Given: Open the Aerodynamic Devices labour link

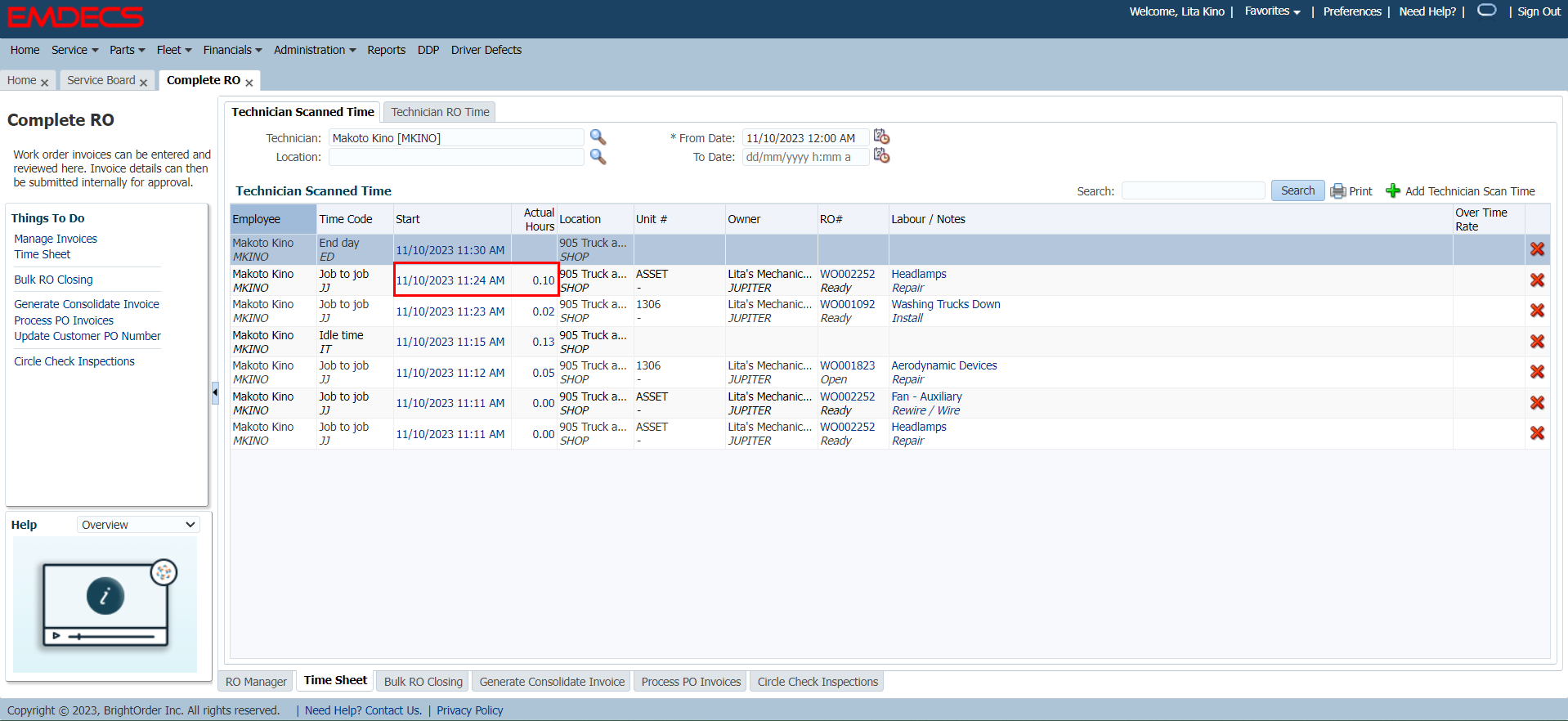Looking at the screenshot, I should 944,365.
